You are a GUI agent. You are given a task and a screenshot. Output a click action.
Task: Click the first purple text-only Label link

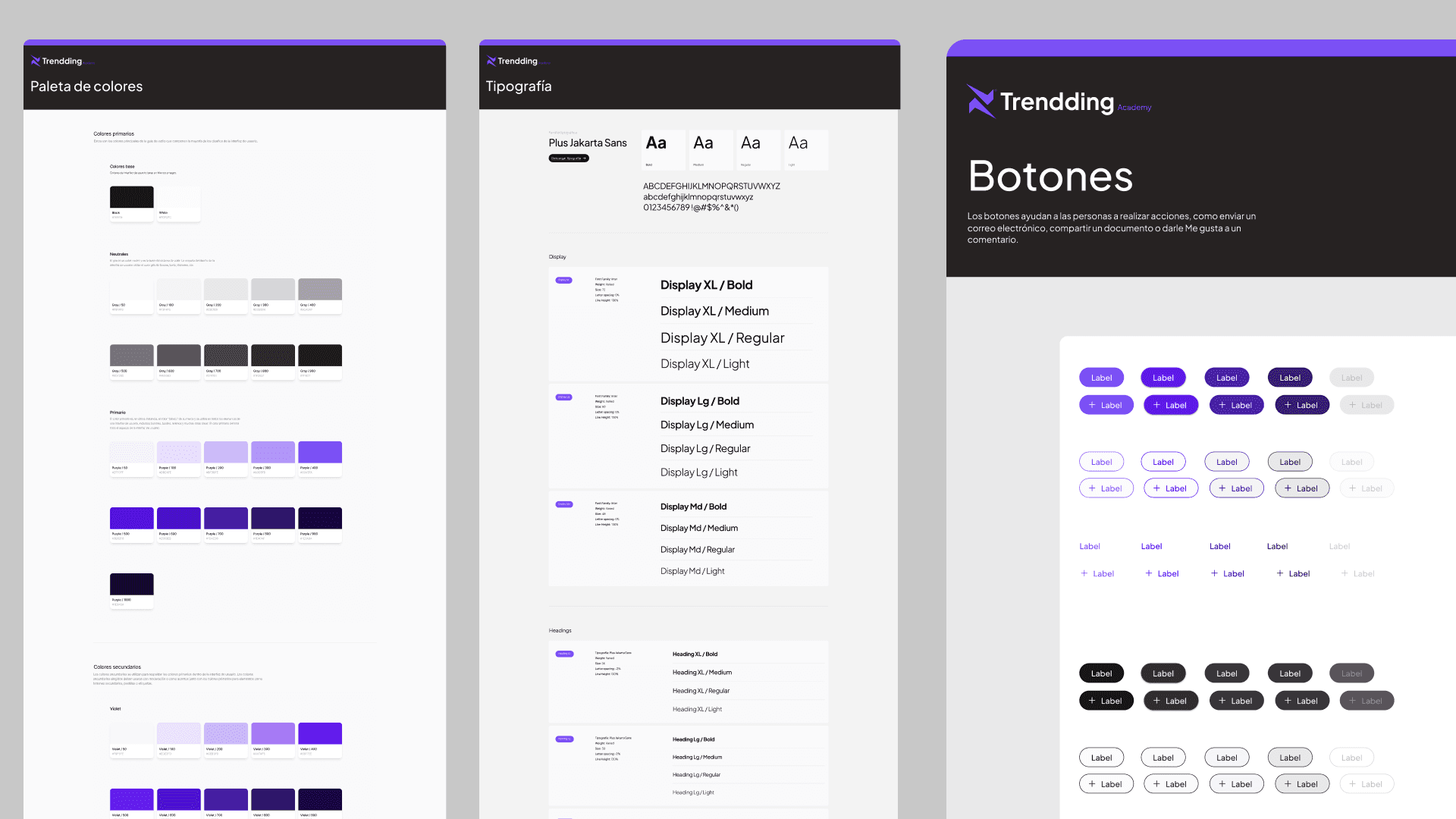click(x=1090, y=546)
